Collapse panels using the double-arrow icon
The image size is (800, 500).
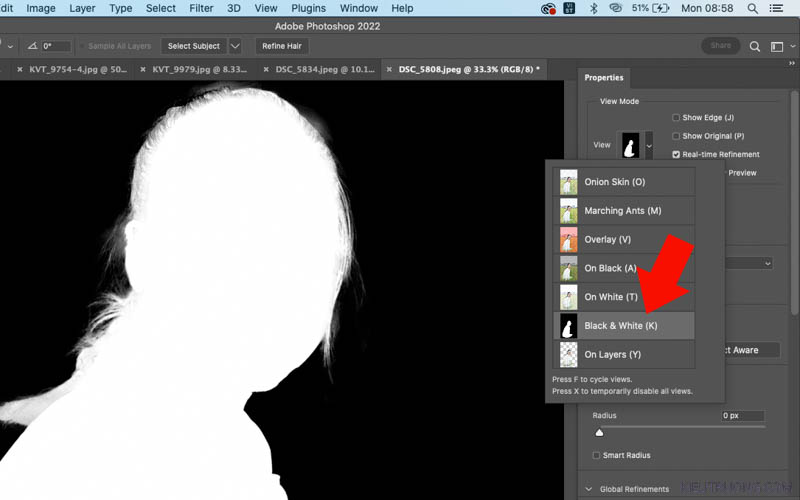click(791, 63)
